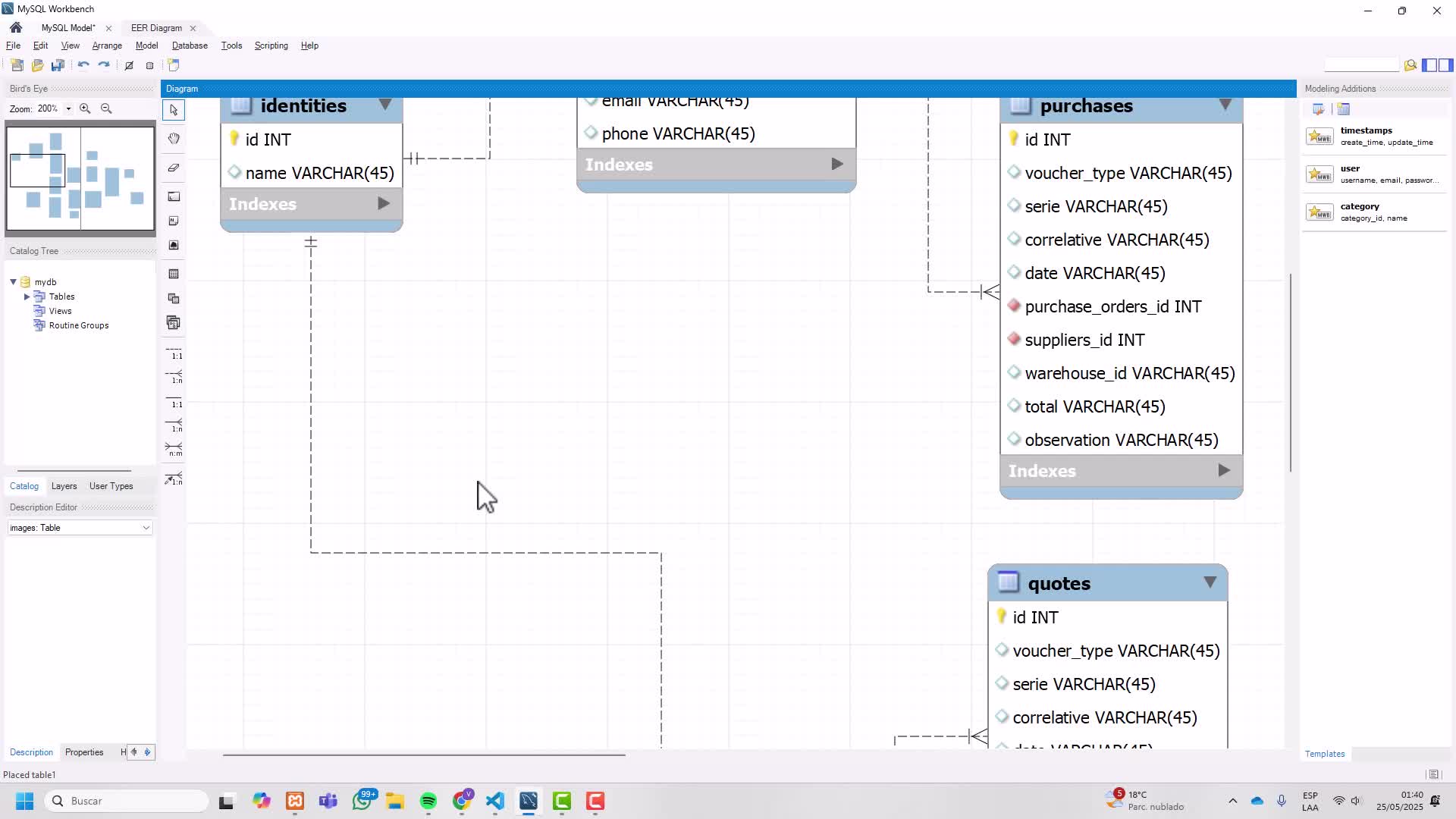1456x819 pixels.
Task: Switch to the User Types tab
Action: click(111, 486)
